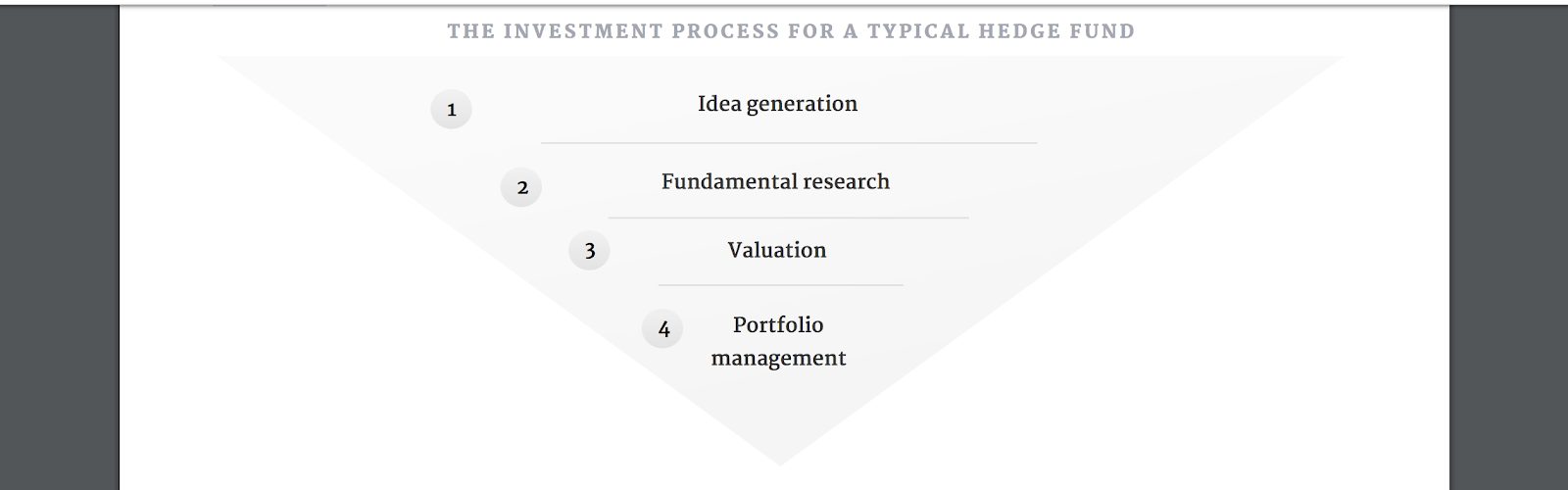Click the bottom tip of the inverted triangle
The width and height of the screenshot is (1568, 490).
click(780, 459)
